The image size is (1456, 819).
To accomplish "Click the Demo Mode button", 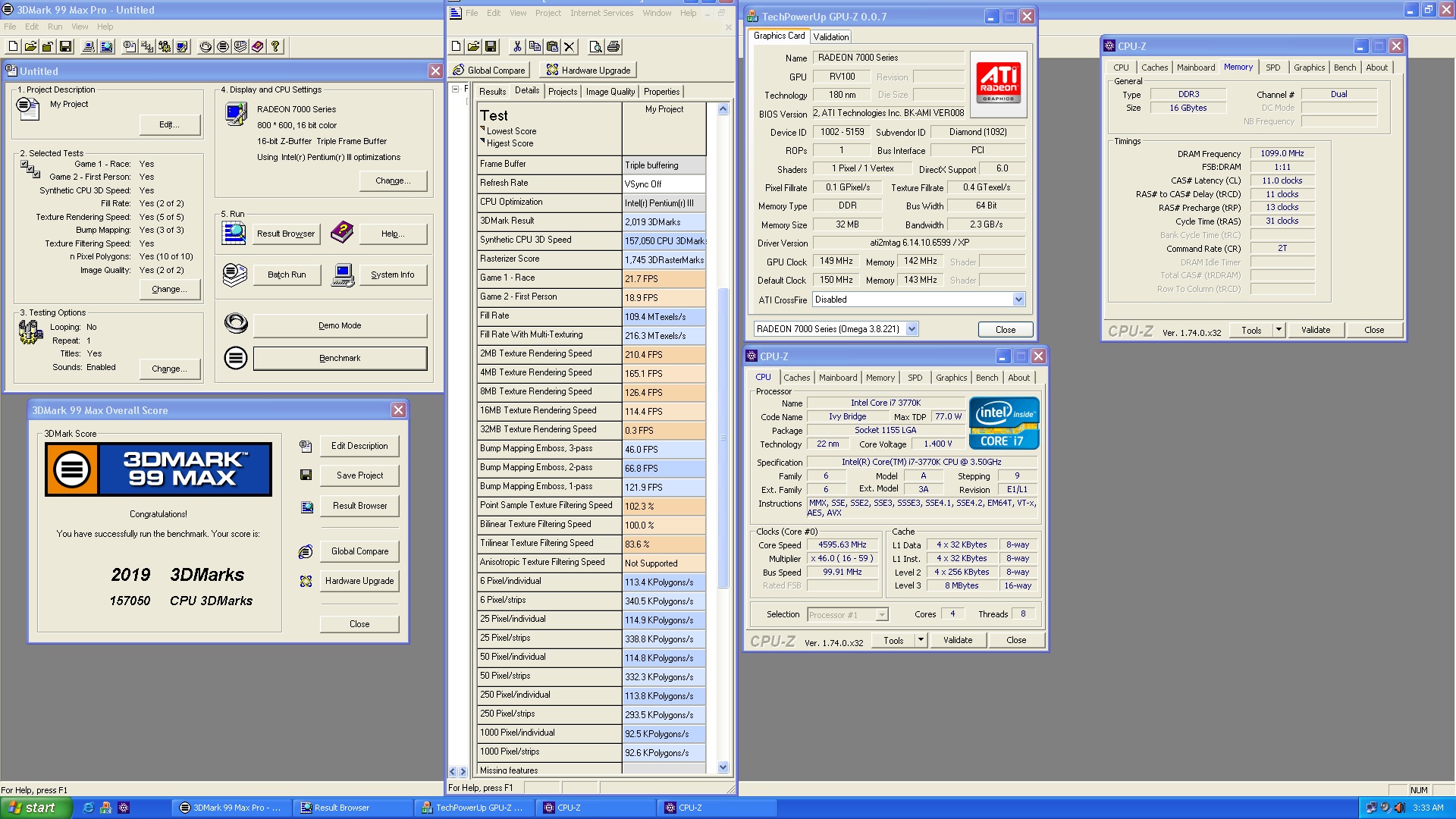I will click(x=340, y=325).
